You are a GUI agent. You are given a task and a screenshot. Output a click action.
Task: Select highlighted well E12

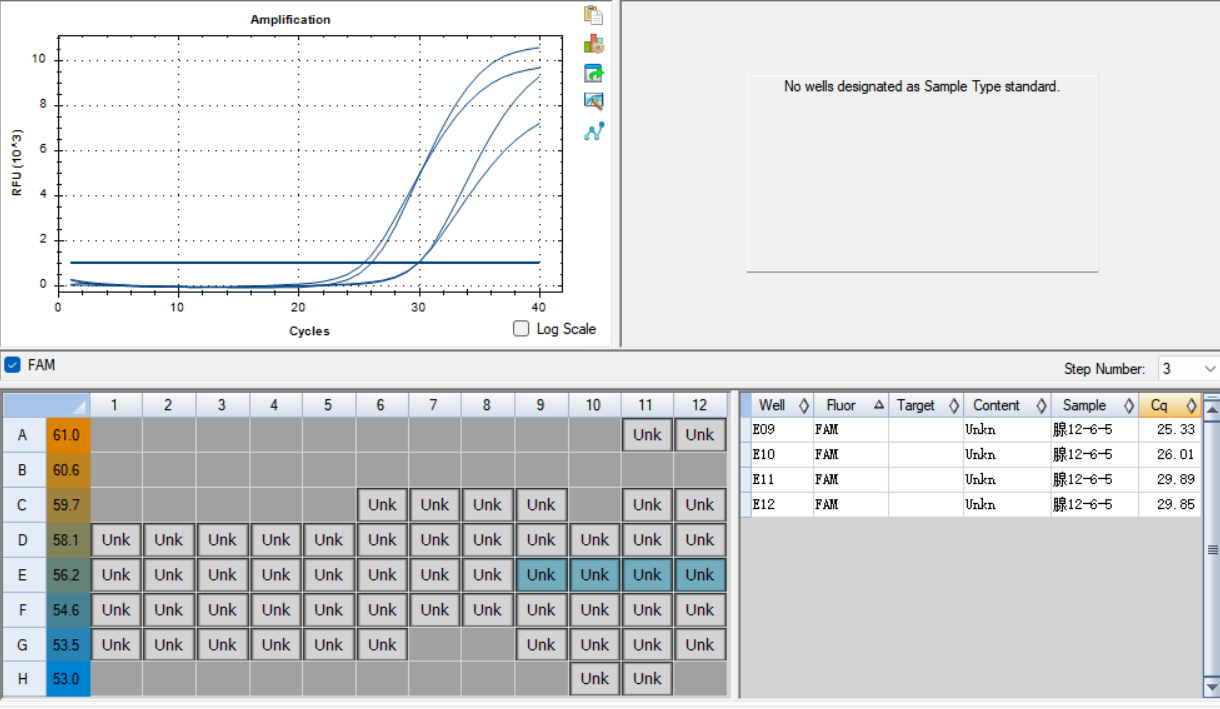[x=700, y=575]
